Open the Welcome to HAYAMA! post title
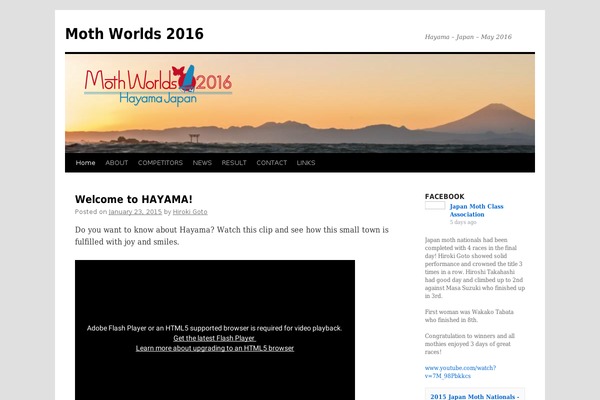The height and width of the screenshot is (400, 600). pyautogui.click(x=134, y=199)
